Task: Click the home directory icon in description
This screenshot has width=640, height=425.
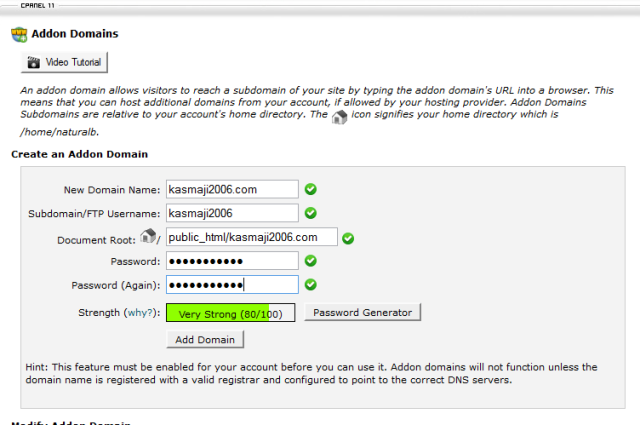Action: coord(339,117)
